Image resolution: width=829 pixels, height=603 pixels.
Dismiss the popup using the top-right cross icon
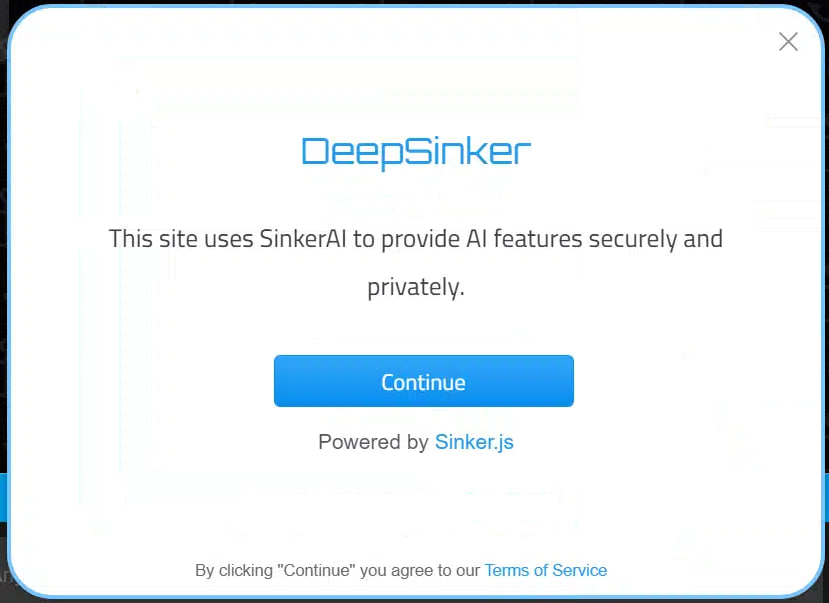coord(788,41)
